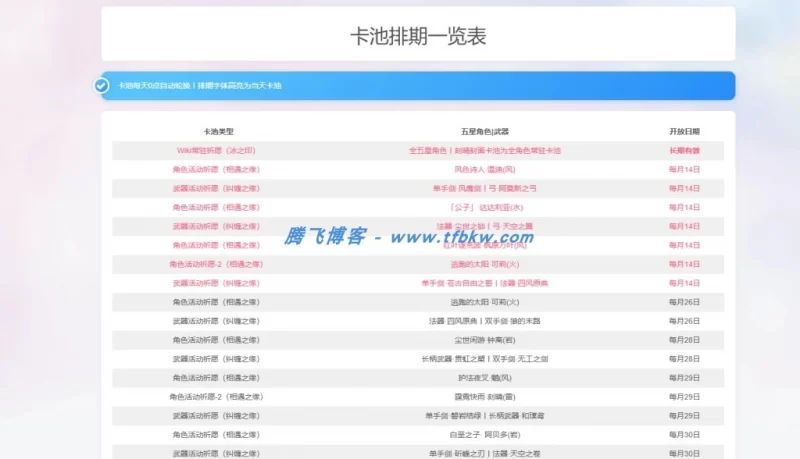This screenshot has height=459, width=800.
Task: Click the 单手剑 风鹰剑 | 弓 阿莫斯之弓 entry
Action: click(x=484, y=189)
